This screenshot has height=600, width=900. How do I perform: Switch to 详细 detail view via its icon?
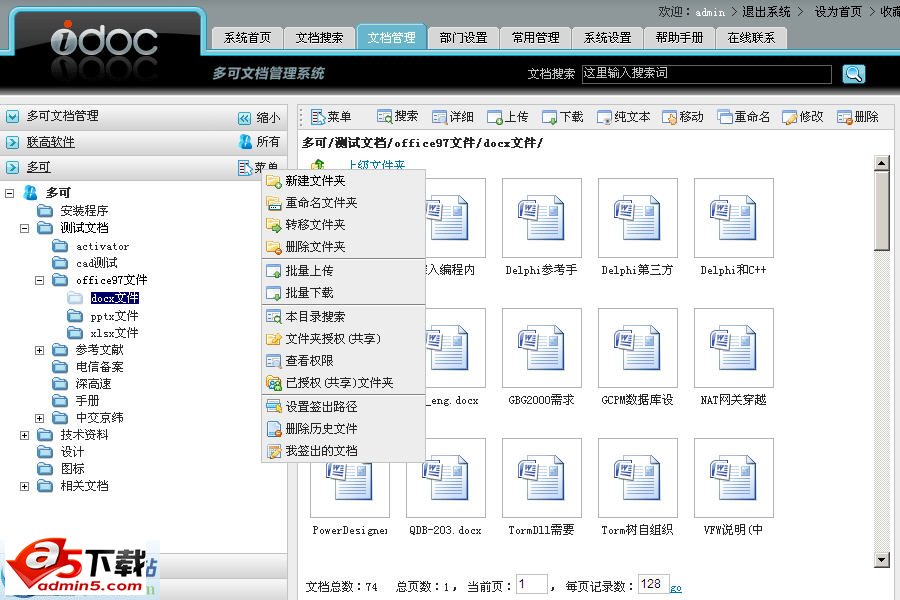(438, 116)
